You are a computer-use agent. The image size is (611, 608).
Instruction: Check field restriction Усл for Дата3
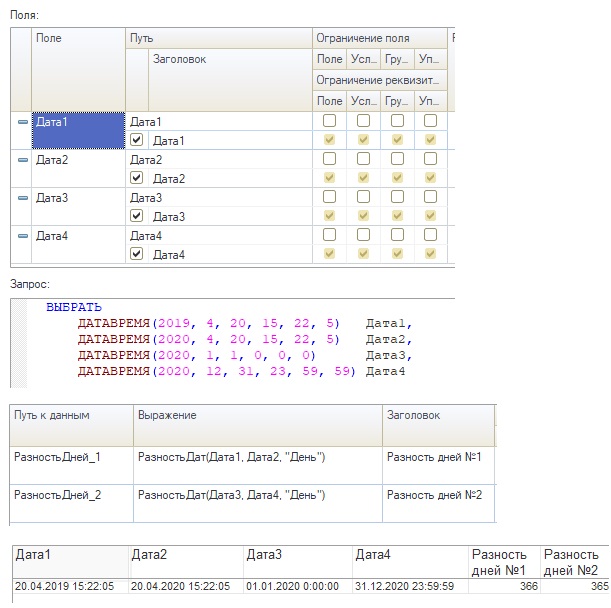click(364, 196)
